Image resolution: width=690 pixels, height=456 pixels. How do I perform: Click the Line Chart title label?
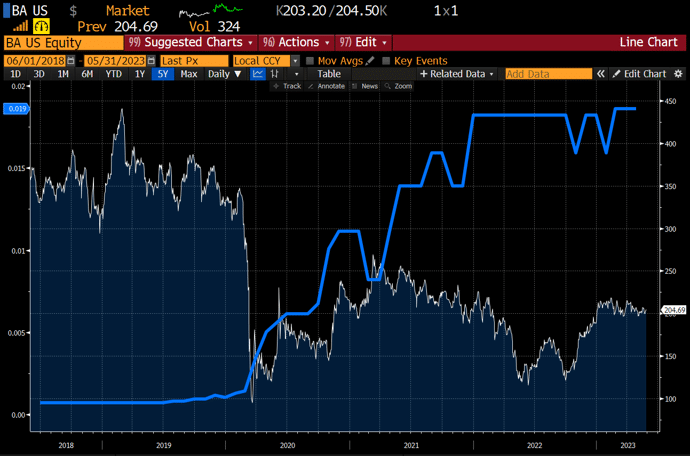pos(648,42)
